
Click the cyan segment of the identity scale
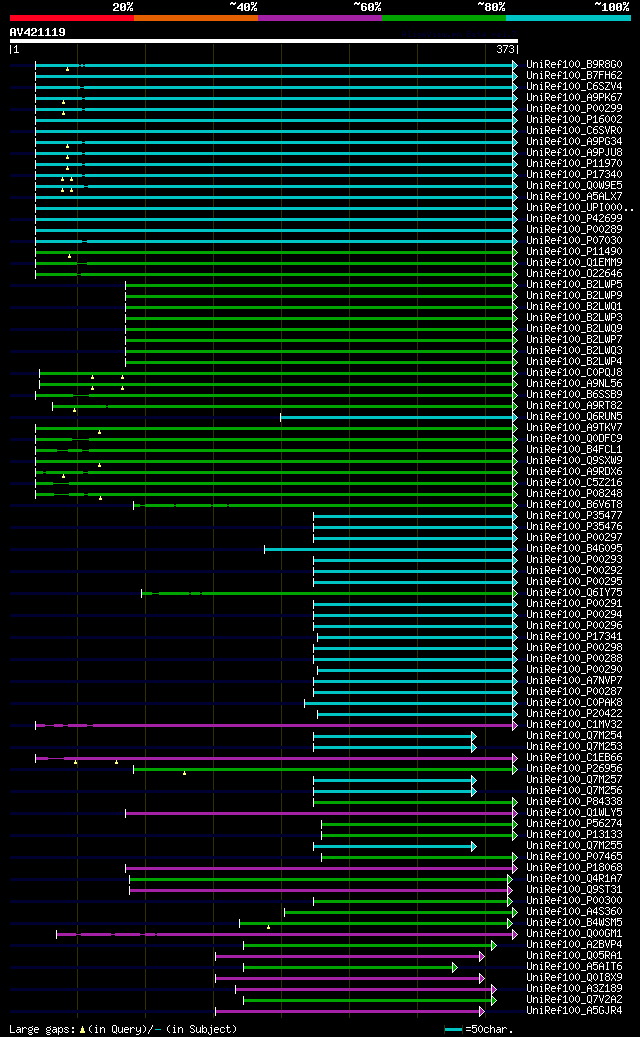pos(569,18)
